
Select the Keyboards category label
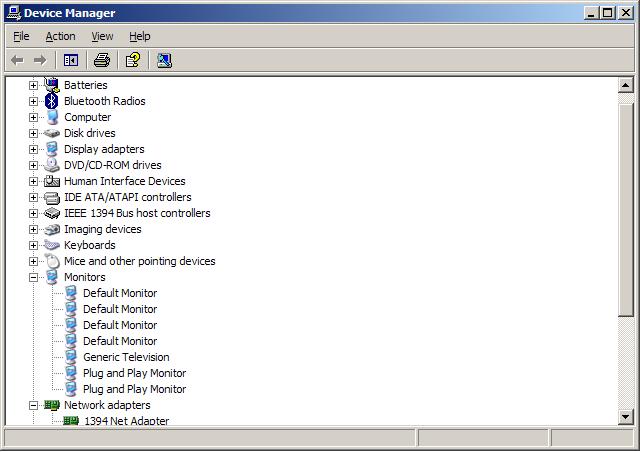click(x=90, y=245)
